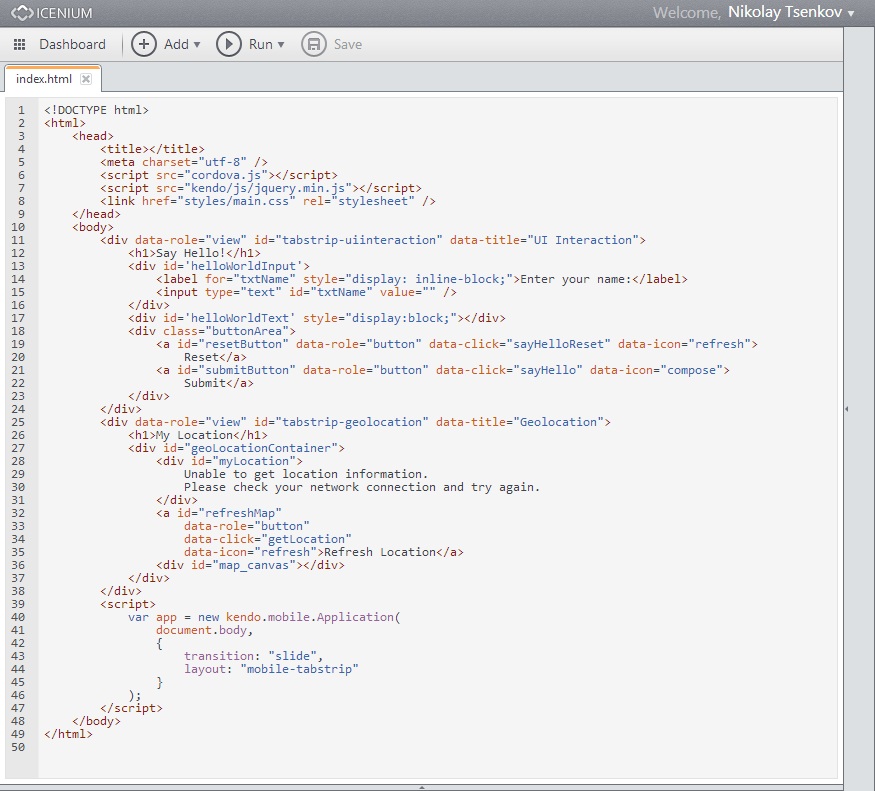875x791 pixels.
Task: Click the 'document.body,' line
Action: (205, 630)
